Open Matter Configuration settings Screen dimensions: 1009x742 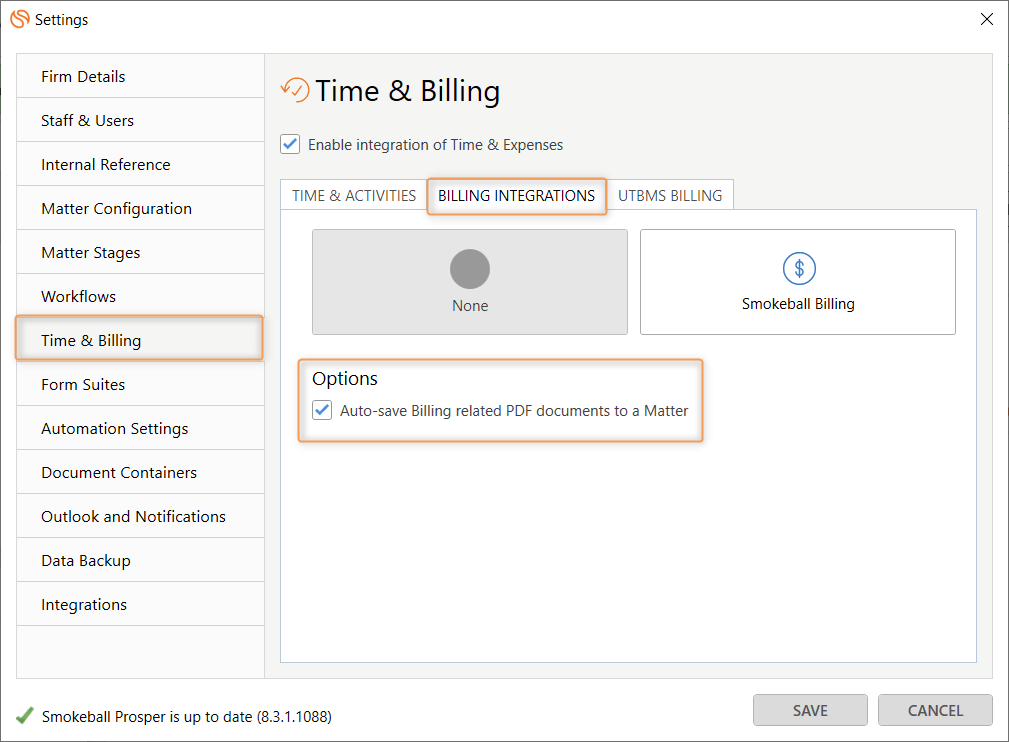(x=116, y=208)
